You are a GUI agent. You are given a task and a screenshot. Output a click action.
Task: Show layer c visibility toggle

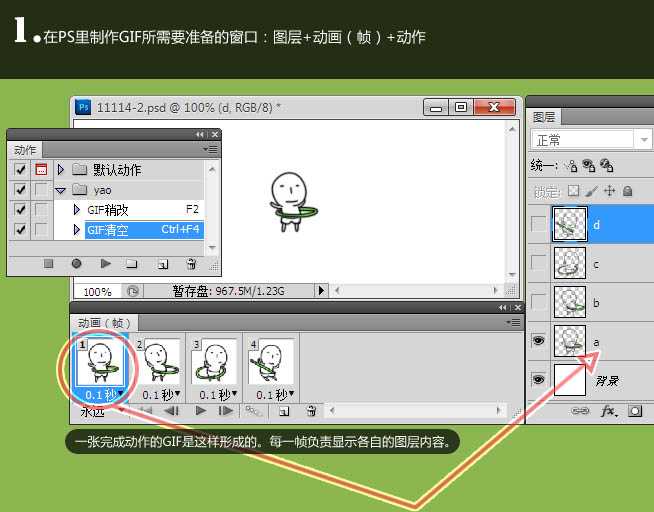538,263
